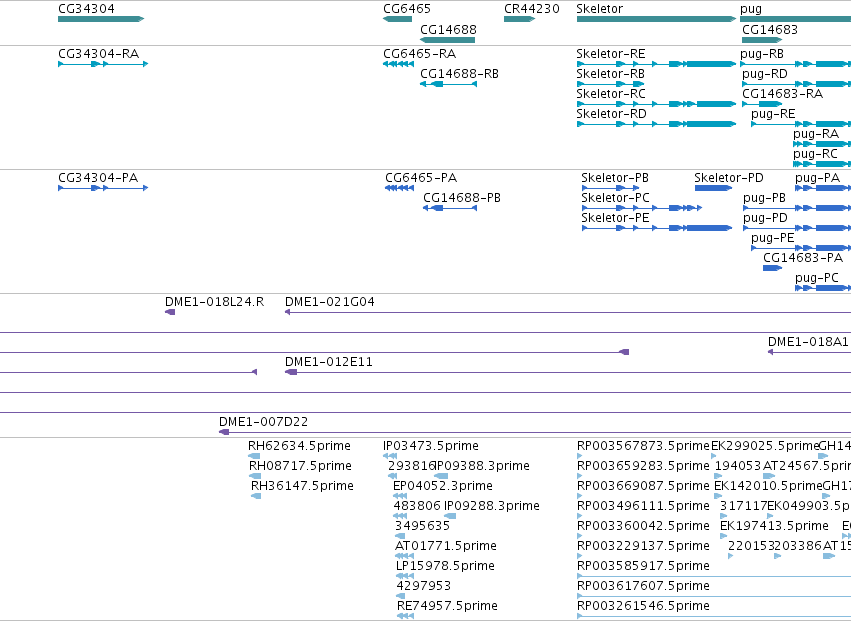Select the RE74957.5prime EST
Screen dimensions: 851x621
coord(405,617)
